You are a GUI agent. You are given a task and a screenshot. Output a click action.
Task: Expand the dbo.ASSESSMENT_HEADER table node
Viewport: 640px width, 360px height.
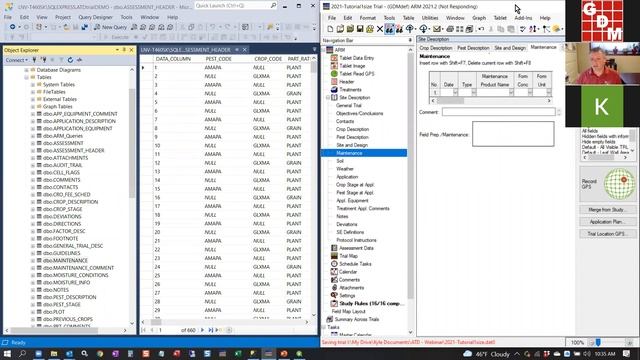pos(33,151)
